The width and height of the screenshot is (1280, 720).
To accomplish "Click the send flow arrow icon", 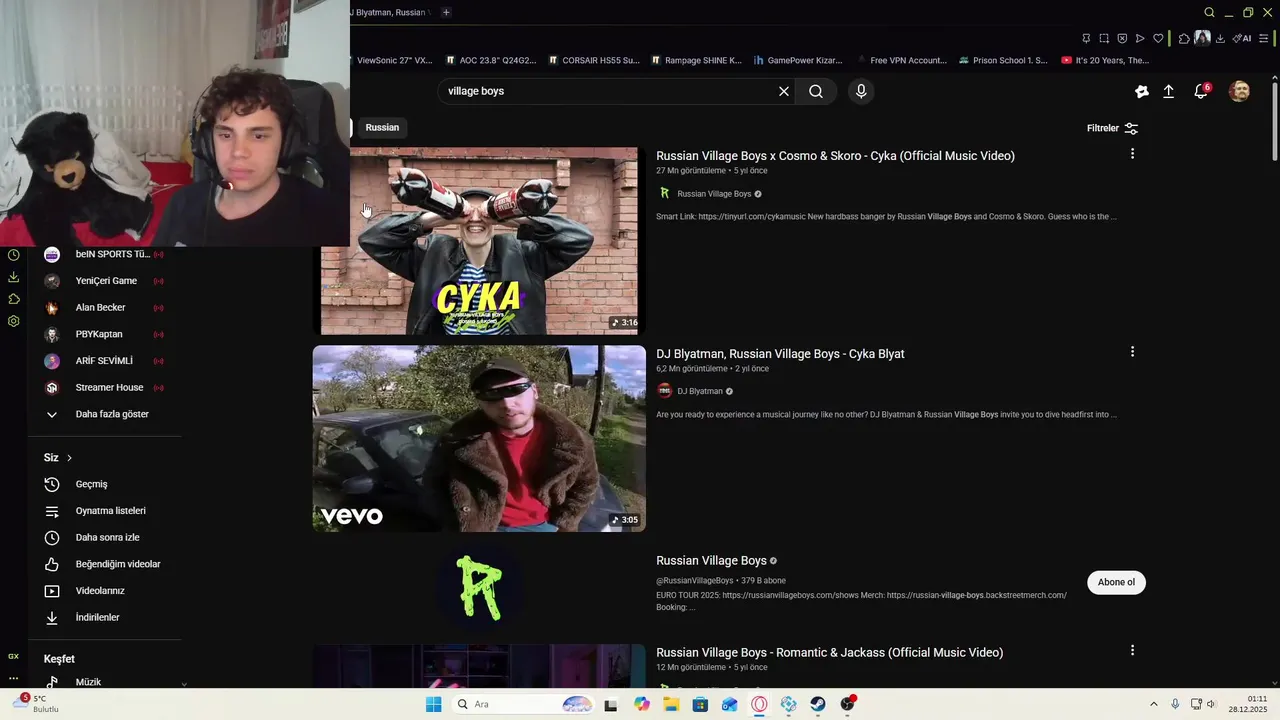I will coord(1140,38).
